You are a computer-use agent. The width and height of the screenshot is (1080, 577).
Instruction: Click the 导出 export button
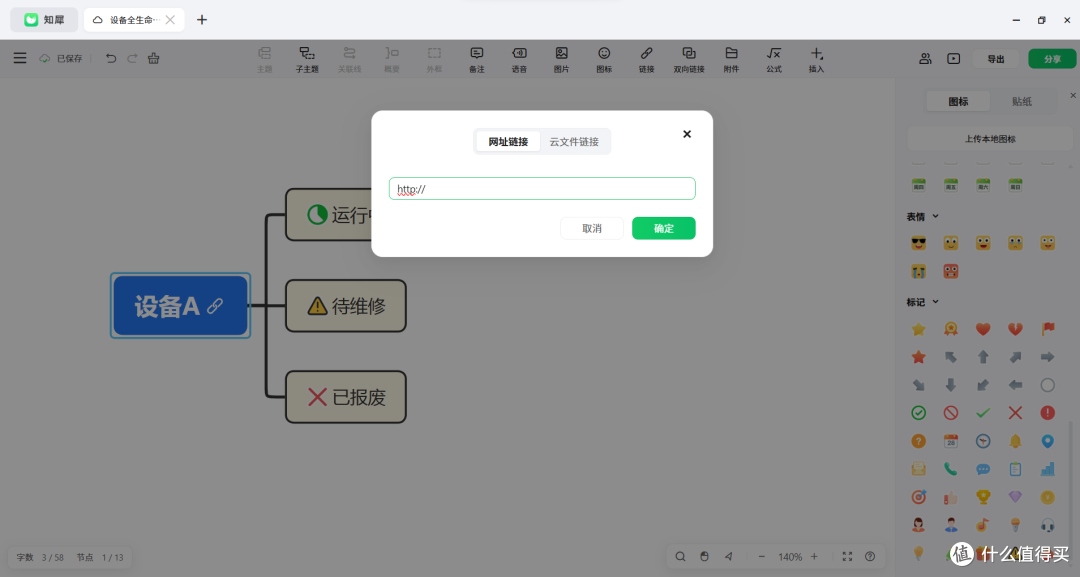pos(996,59)
